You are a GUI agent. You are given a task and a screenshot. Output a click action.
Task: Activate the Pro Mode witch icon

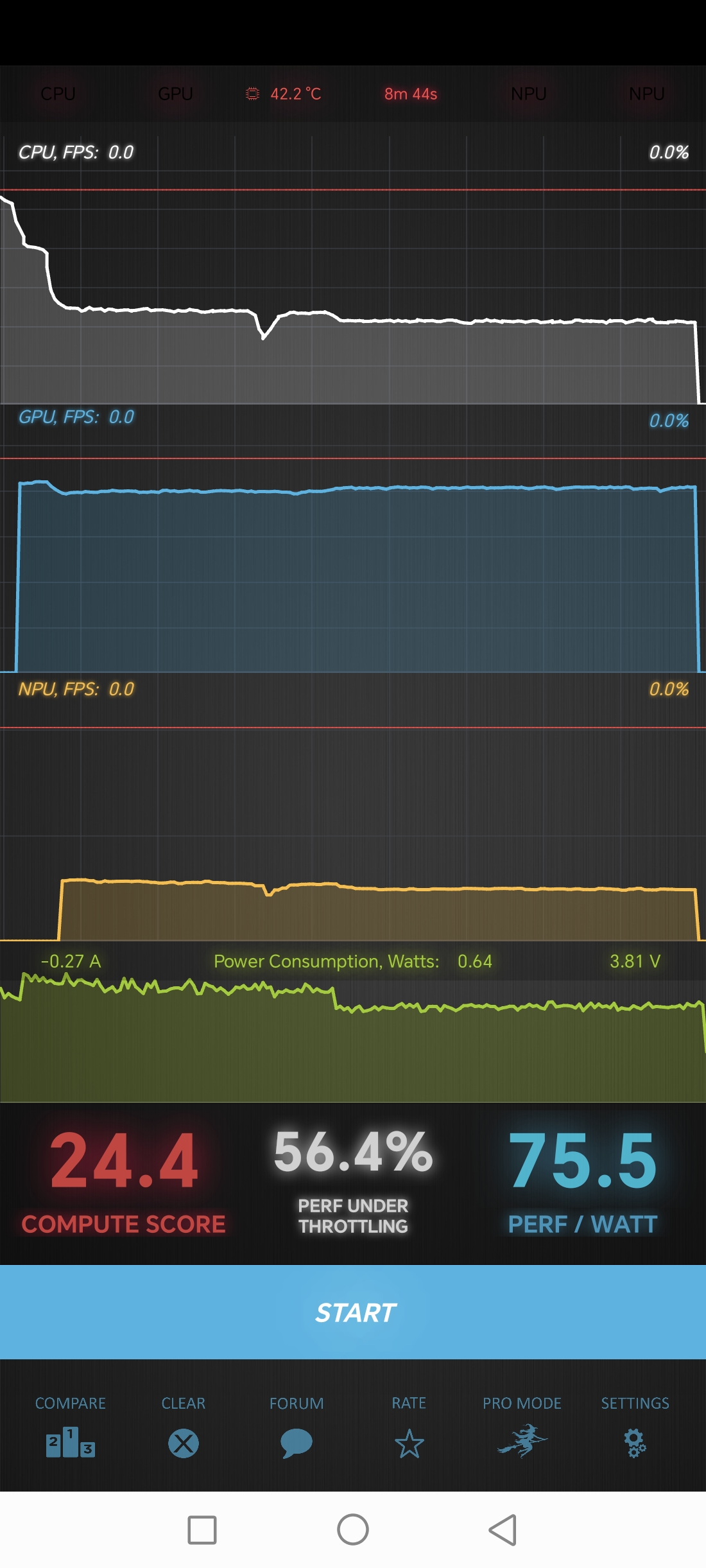point(522,1441)
